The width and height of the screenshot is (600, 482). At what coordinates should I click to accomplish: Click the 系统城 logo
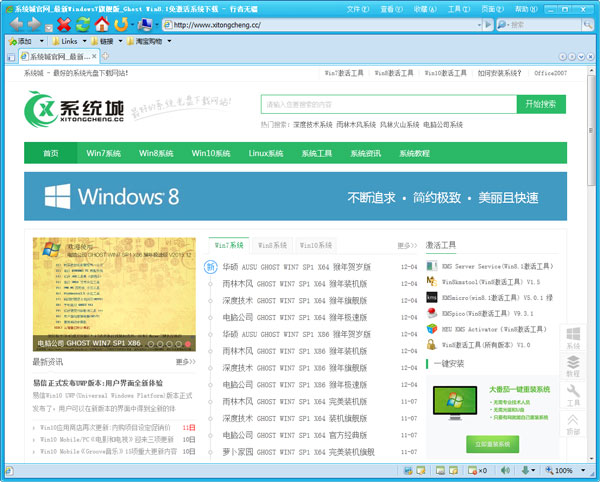(74, 109)
